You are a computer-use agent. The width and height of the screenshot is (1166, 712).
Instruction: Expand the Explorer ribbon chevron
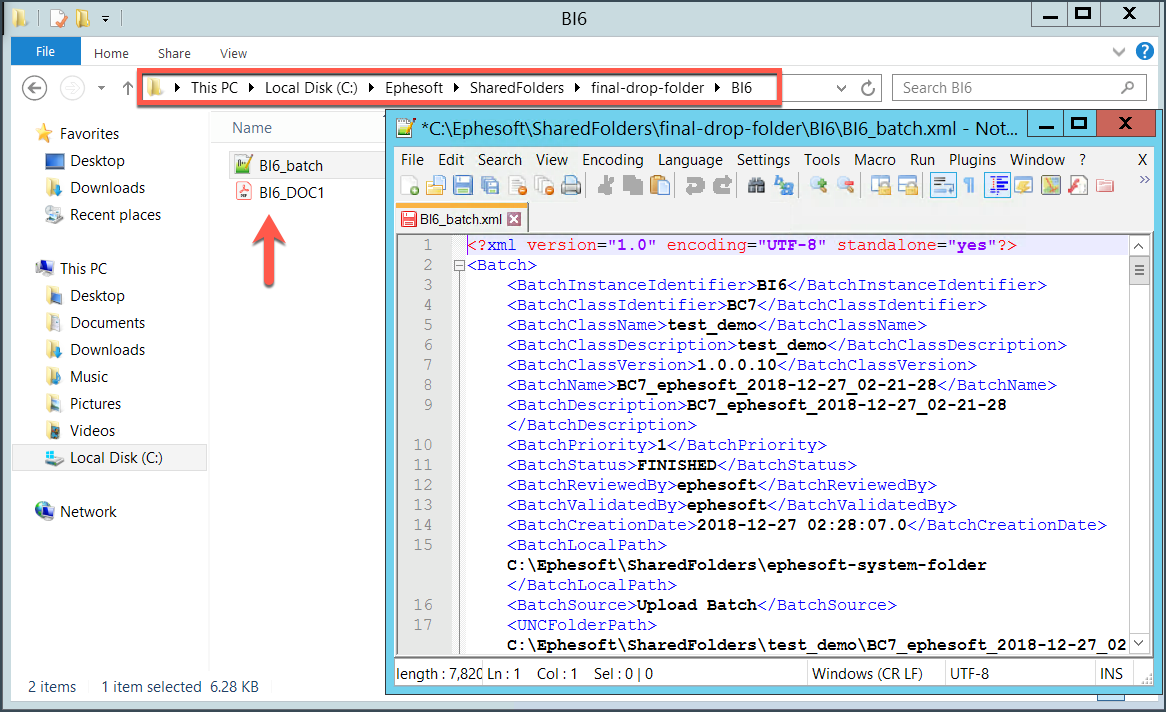pos(1118,51)
